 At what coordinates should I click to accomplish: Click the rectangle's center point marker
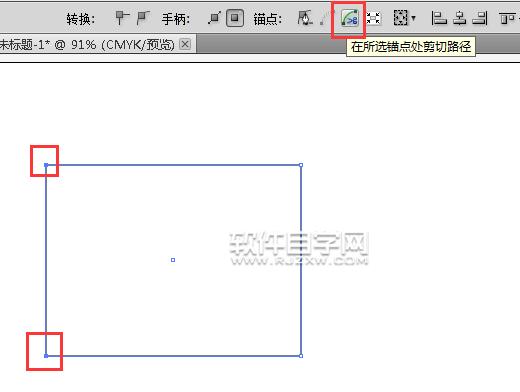173,260
